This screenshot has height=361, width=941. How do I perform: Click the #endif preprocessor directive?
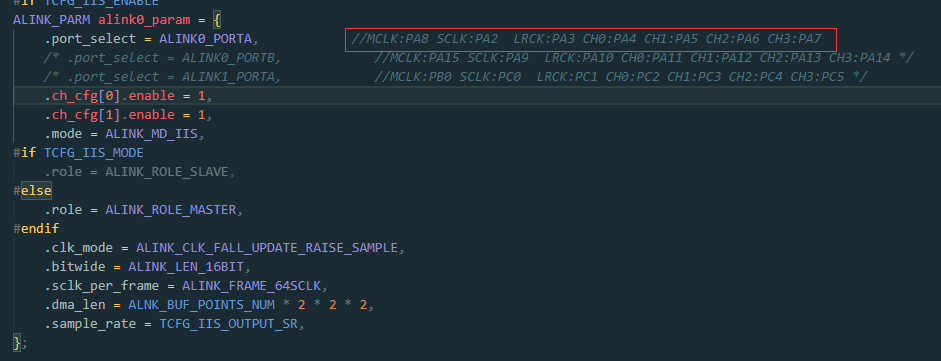[36, 229]
